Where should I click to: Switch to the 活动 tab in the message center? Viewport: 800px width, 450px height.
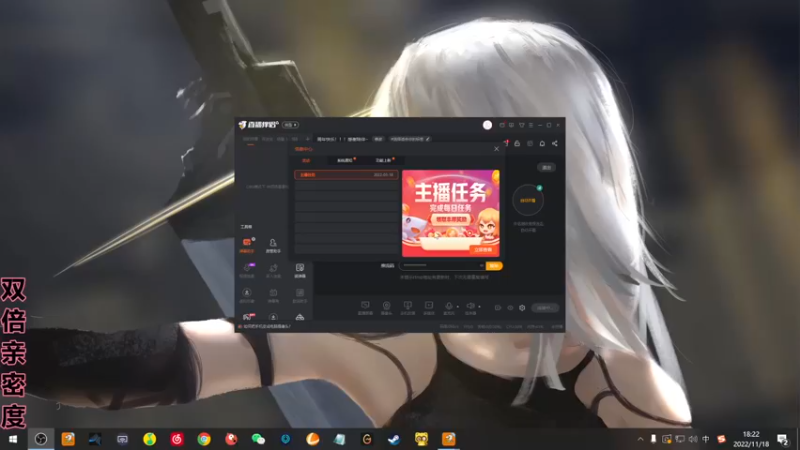point(306,161)
